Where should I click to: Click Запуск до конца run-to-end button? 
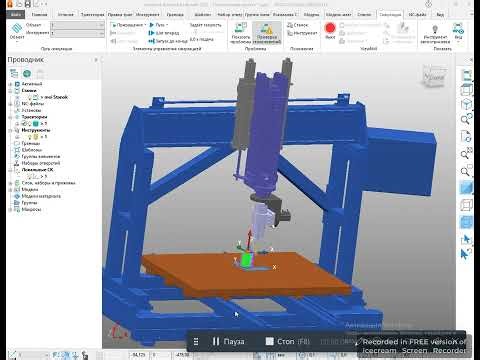(168, 41)
